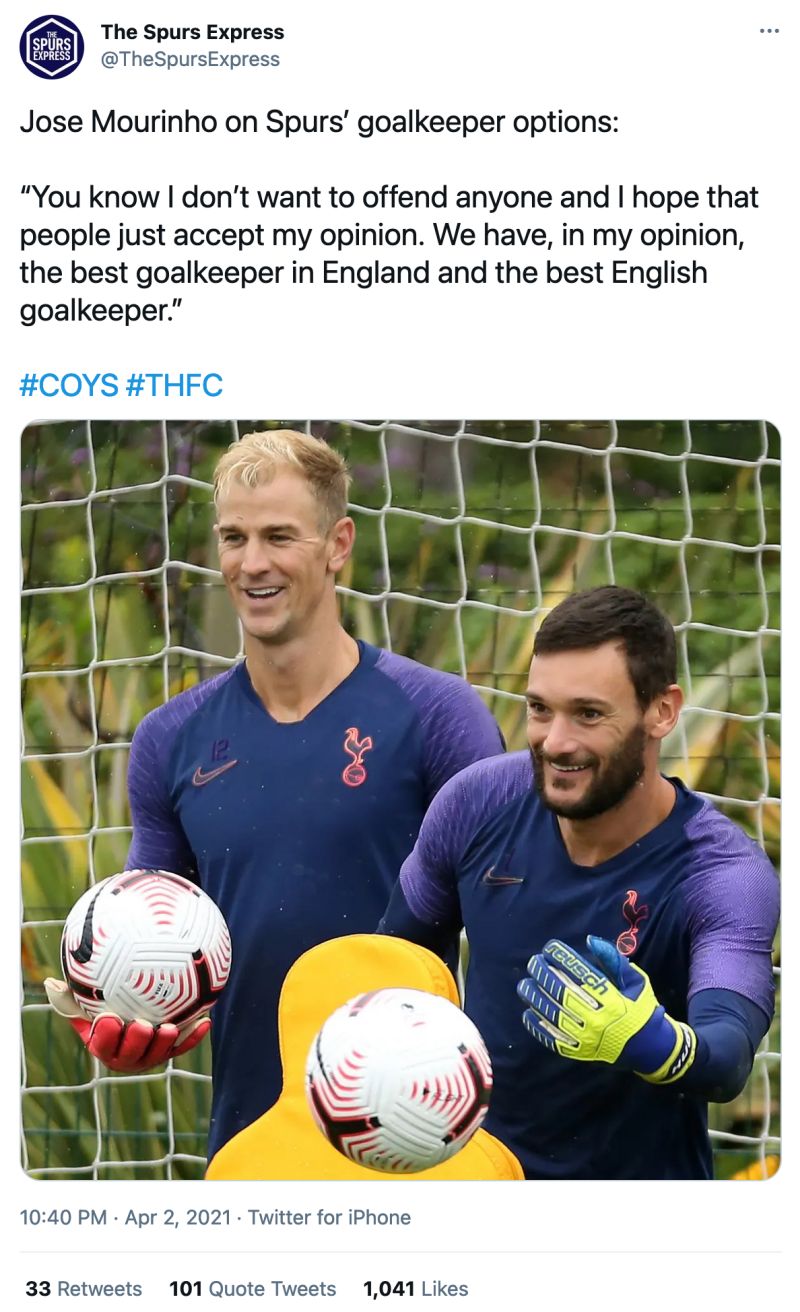Click the 10:40 PM Apr 2, 2021 timestamp
800x1312 pixels.
point(125,1217)
